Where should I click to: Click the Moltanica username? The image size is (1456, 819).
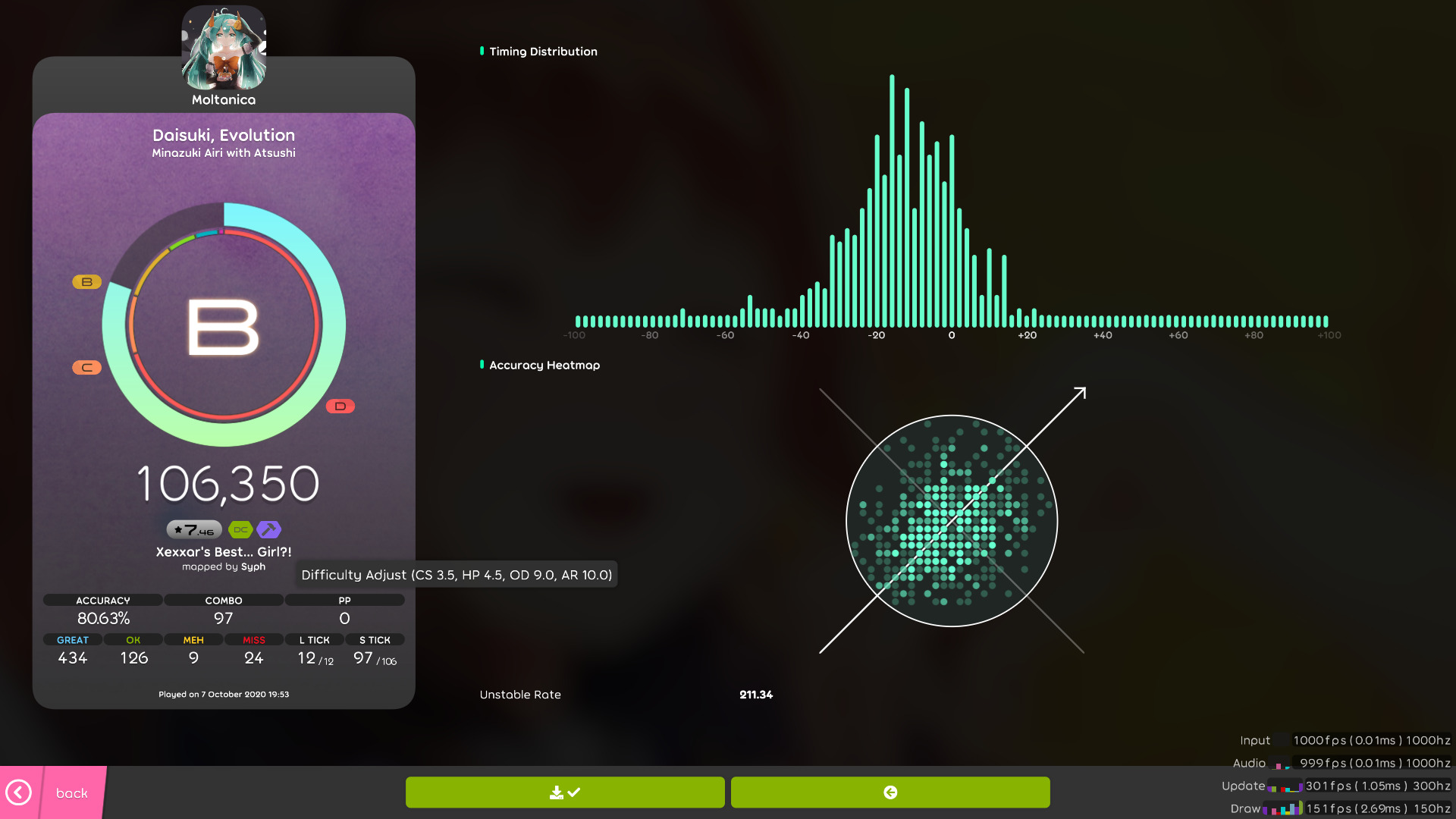[224, 99]
